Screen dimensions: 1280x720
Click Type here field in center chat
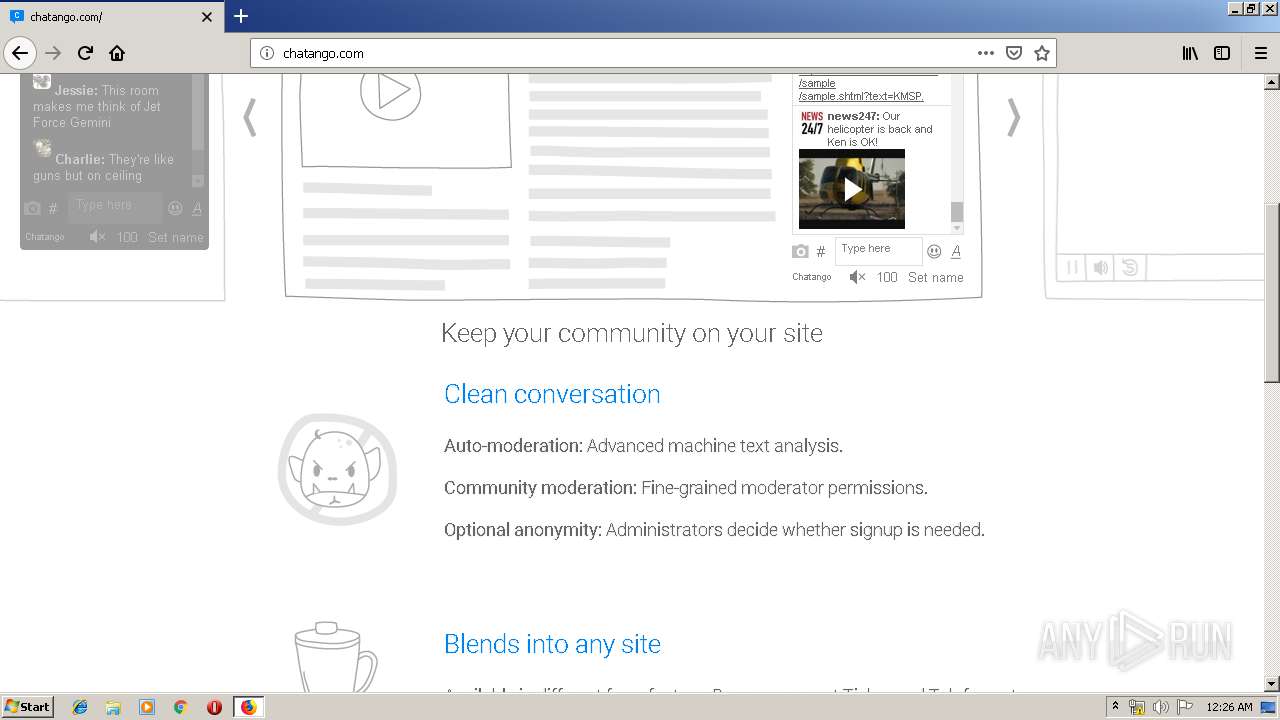point(878,250)
